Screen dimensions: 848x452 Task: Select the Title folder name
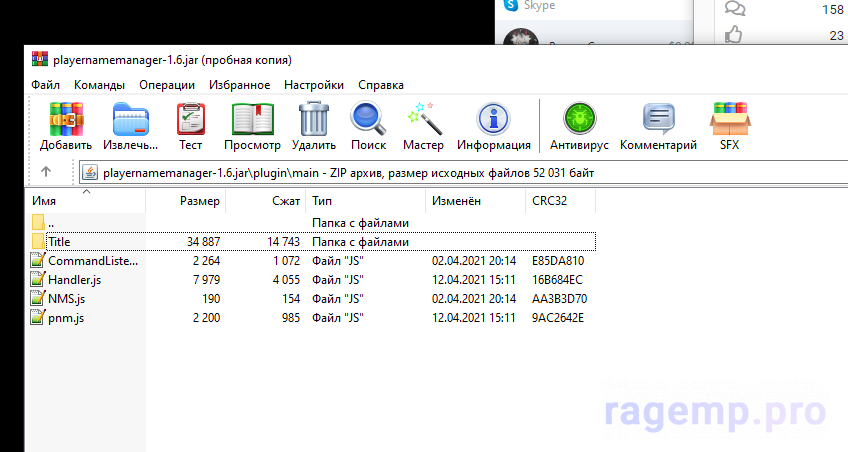(x=59, y=242)
